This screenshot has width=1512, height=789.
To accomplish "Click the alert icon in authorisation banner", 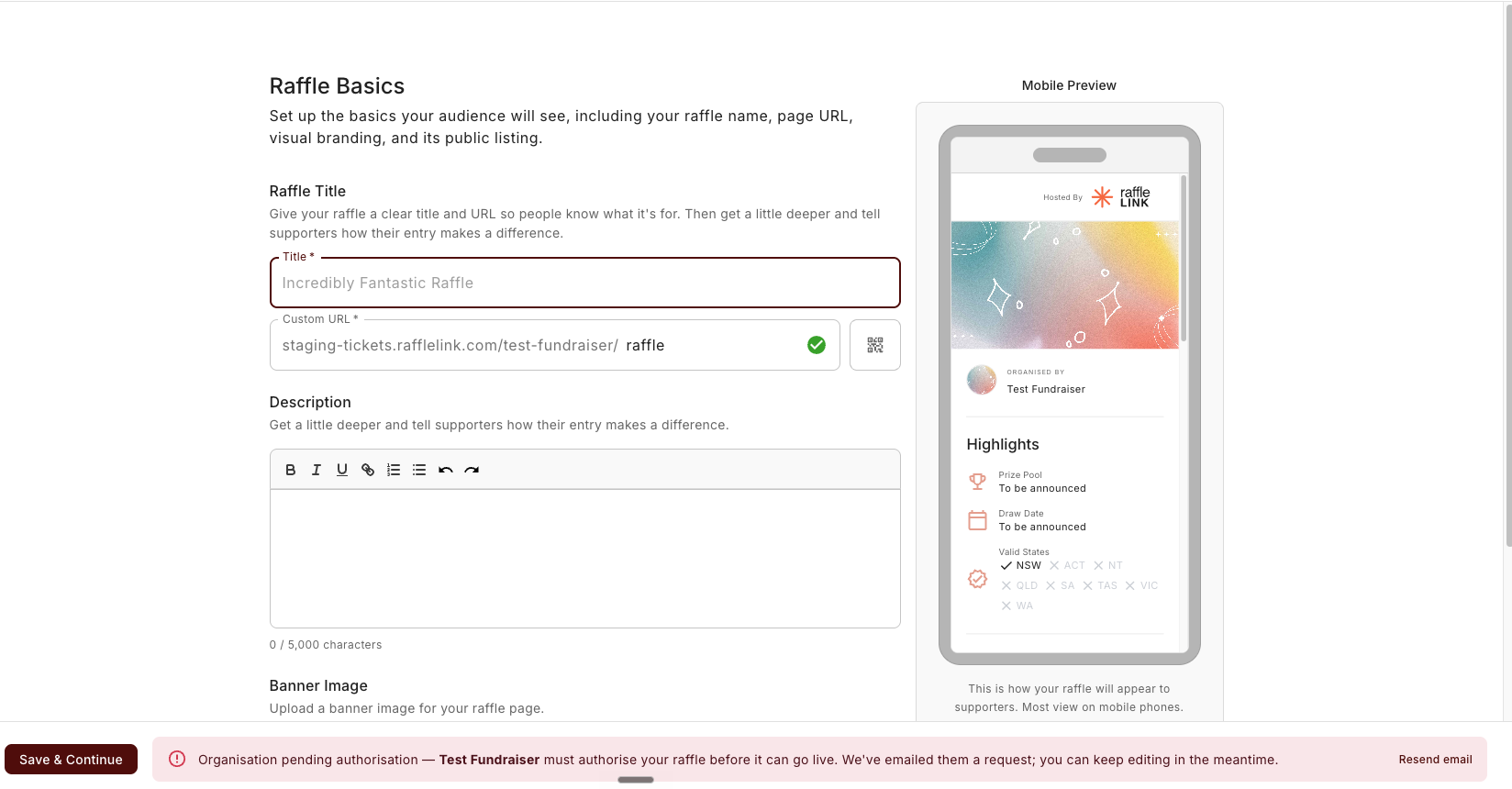I will [177, 759].
